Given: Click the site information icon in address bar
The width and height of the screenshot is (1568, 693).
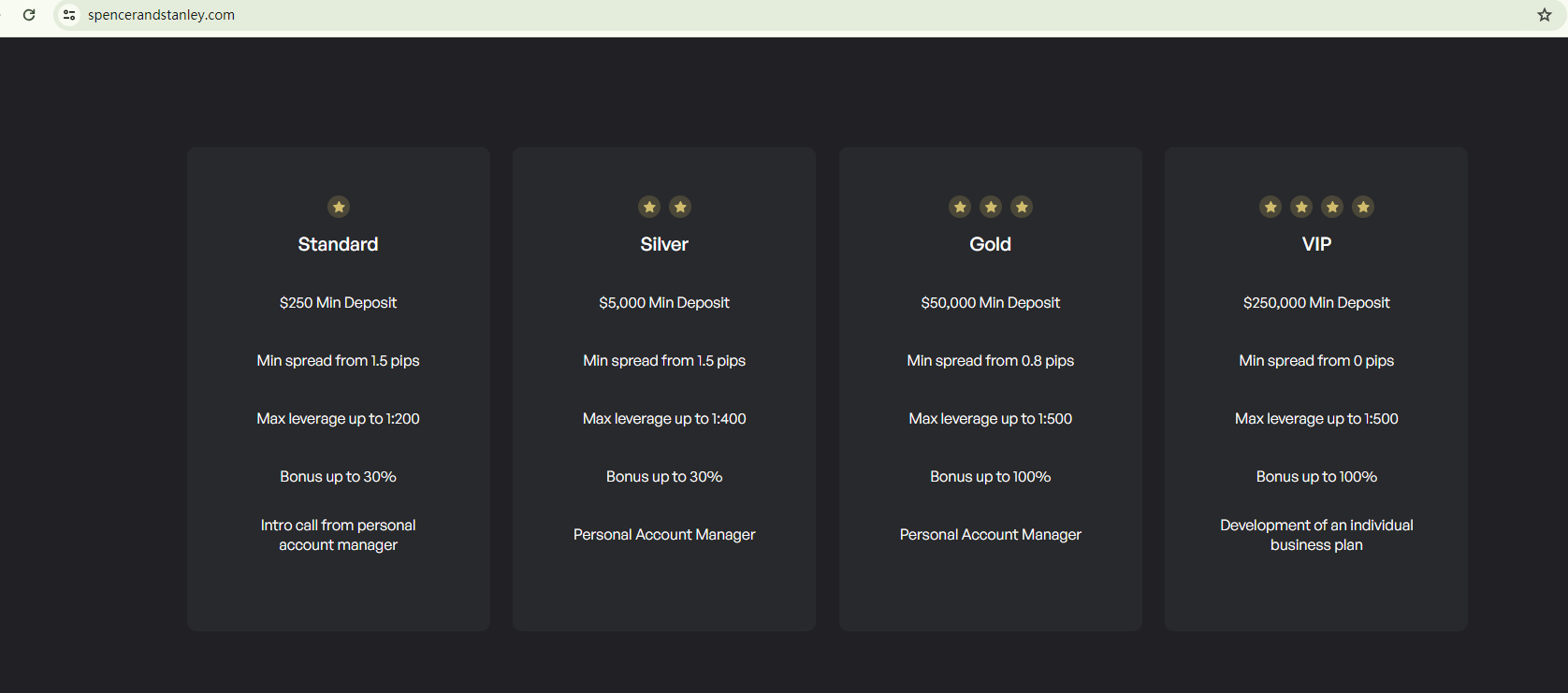Looking at the screenshot, I should click(x=69, y=15).
